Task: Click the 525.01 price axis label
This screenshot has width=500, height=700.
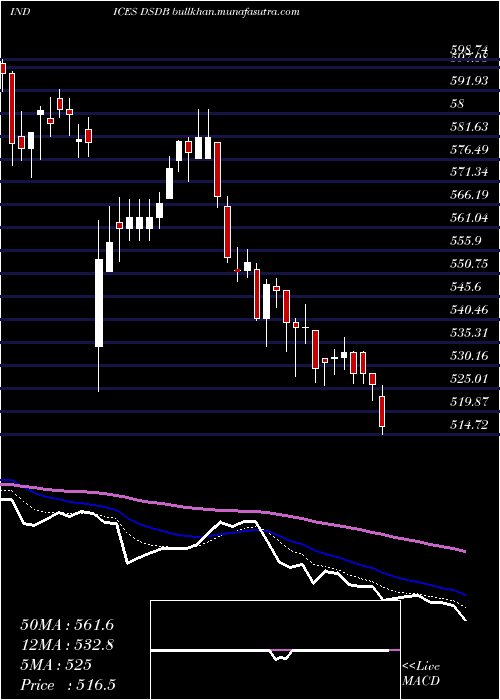Action: (x=469, y=379)
